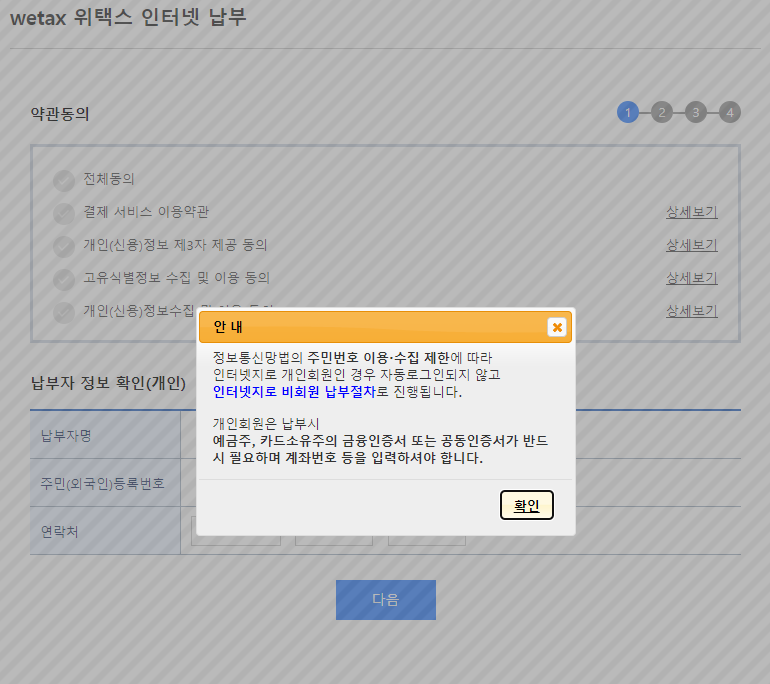This screenshot has width=770, height=684.
Task: Click the 약관동의 section heading
Action: click(60, 114)
